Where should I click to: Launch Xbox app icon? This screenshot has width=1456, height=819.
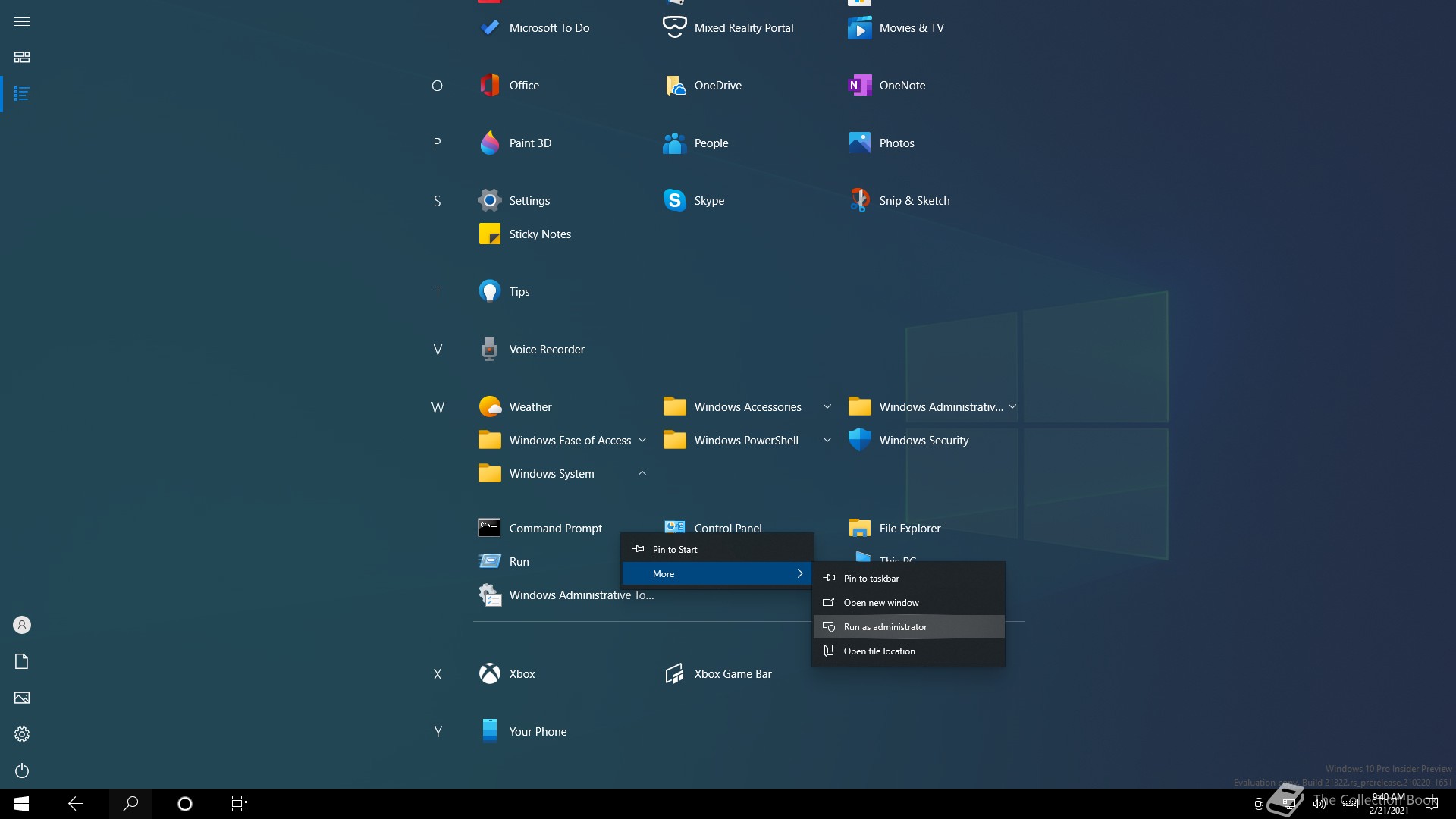(x=490, y=673)
